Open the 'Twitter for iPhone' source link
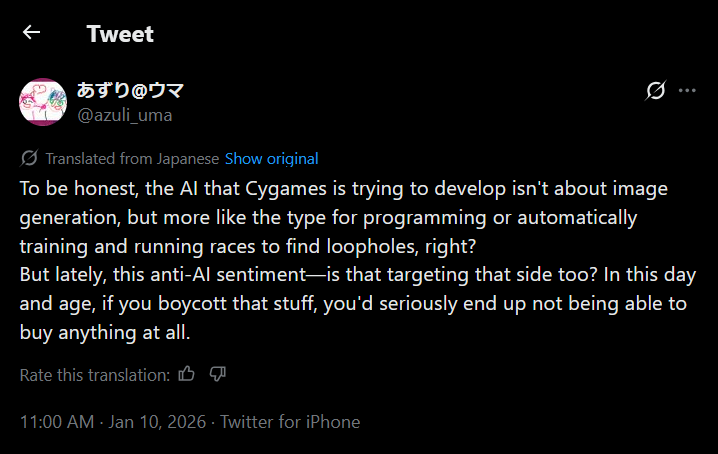This screenshot has width=718, height=454. 290,421
